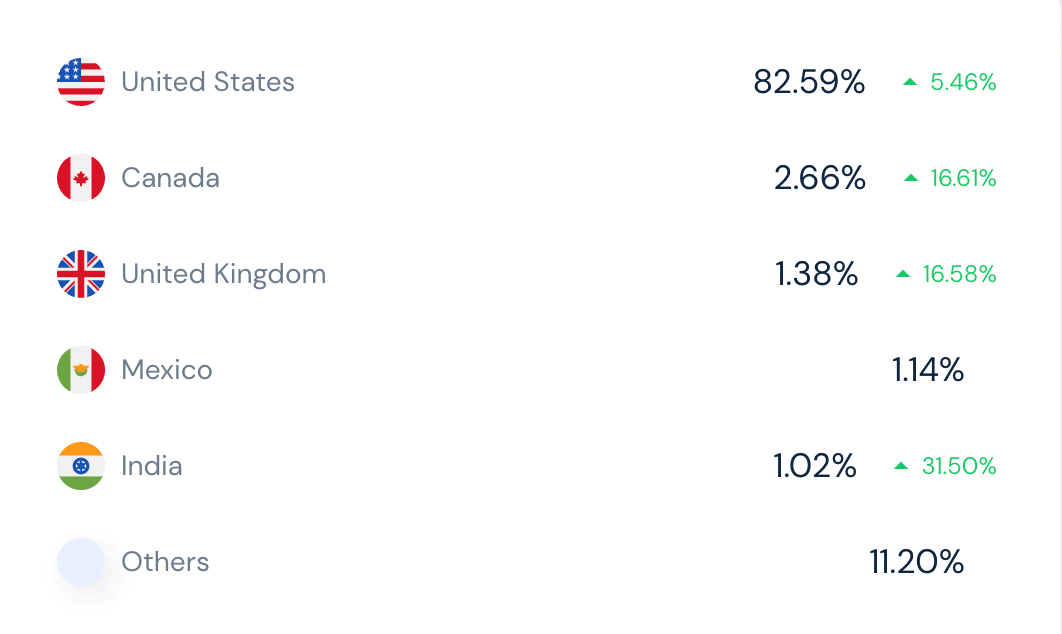This screenshot has width=1062, height=634.
Task: Click the 2.66% traffic share value
Action: pyautogui.click(x=820, y=178)
